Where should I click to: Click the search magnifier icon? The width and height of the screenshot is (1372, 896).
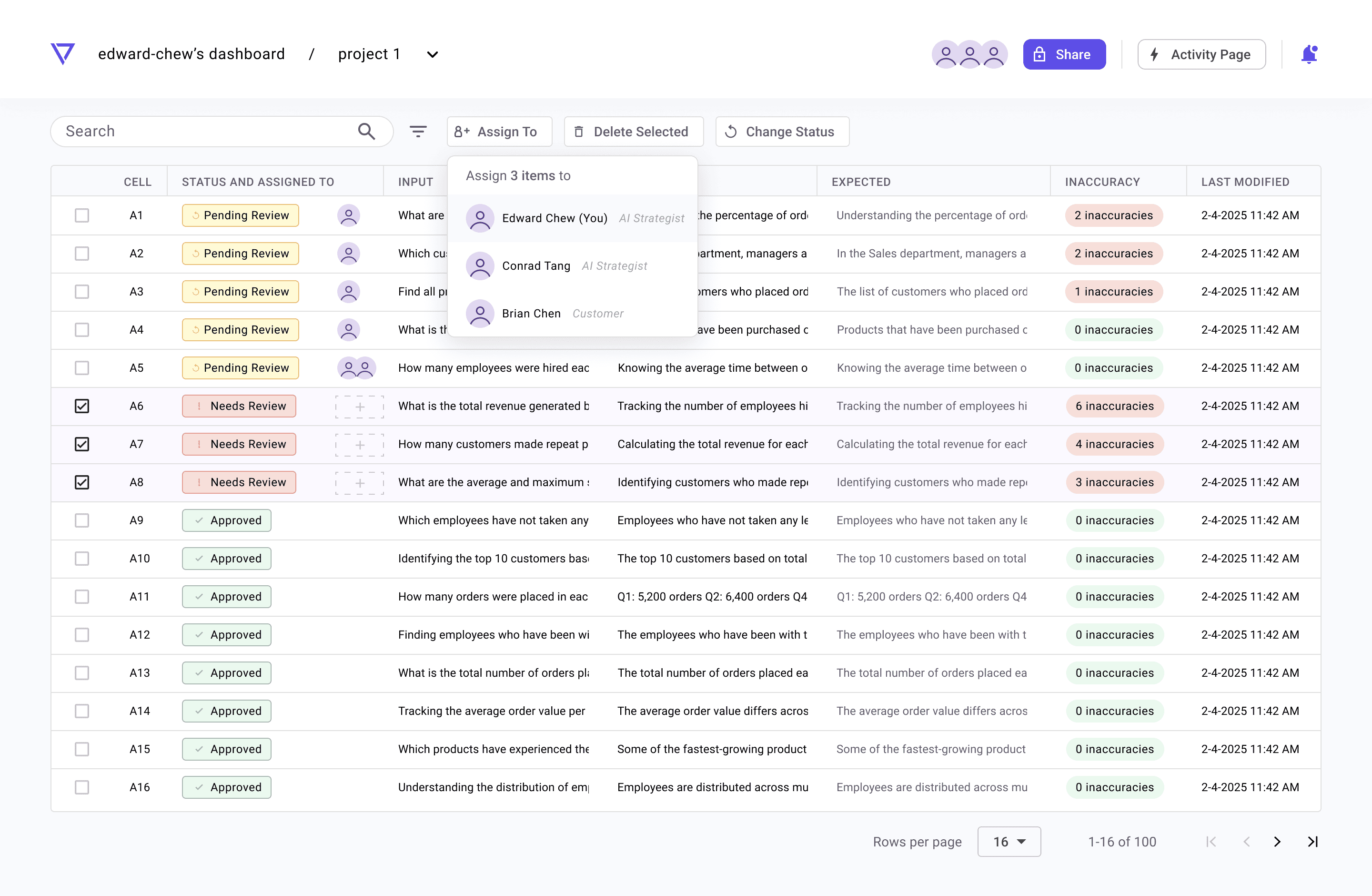(x=367, y=132)
